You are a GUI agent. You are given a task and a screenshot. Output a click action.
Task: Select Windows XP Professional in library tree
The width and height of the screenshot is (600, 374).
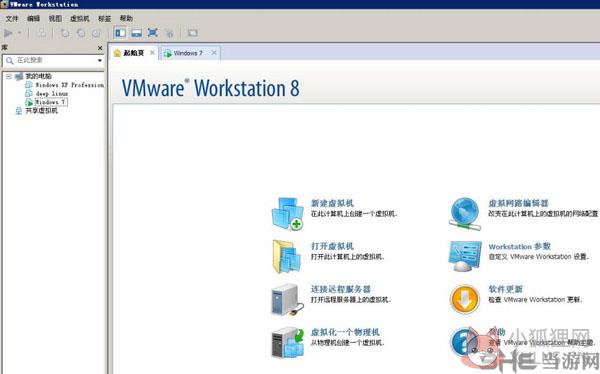click(70, 85)
